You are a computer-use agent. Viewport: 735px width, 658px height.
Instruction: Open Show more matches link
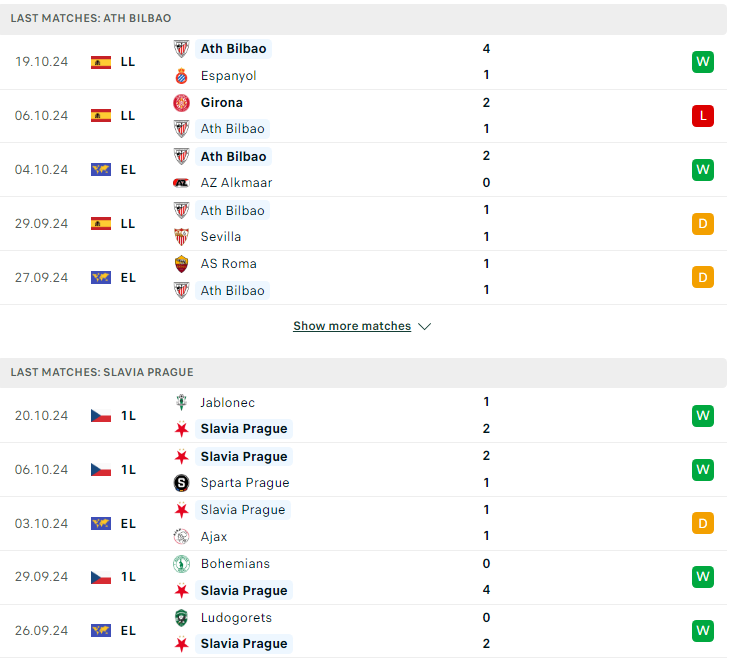(352, 326)
